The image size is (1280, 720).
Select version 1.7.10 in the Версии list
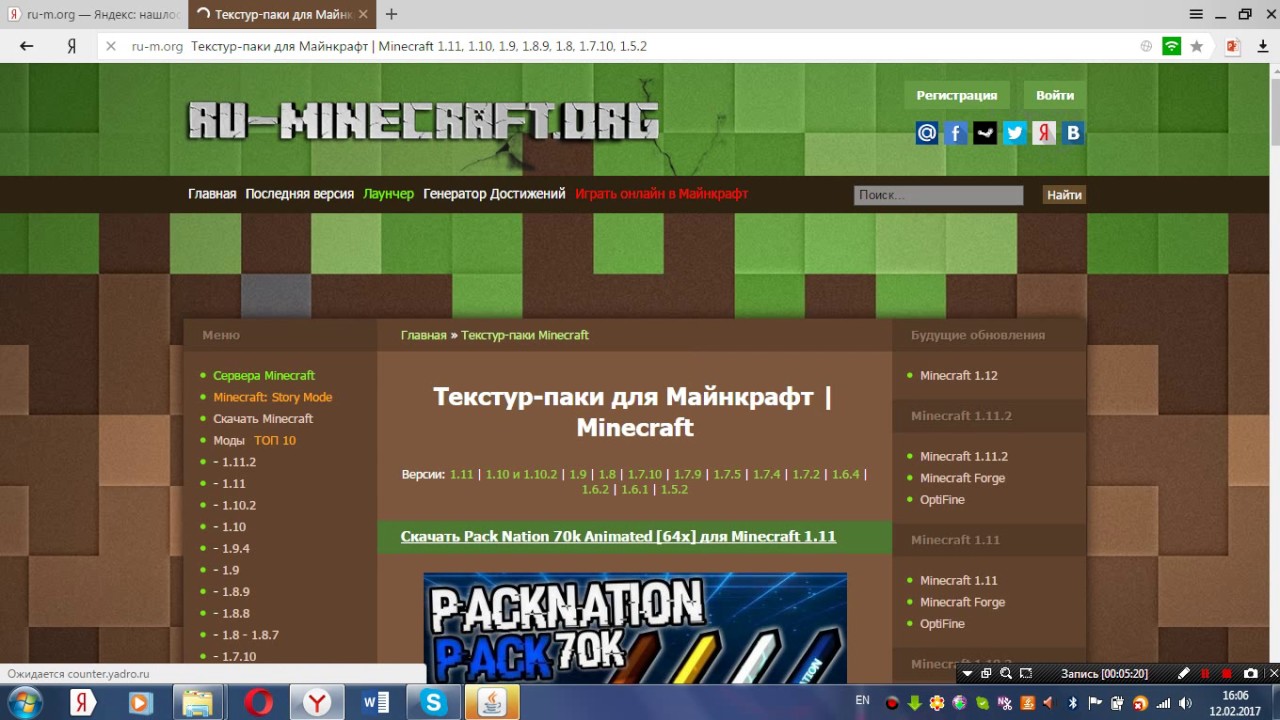[645, 474]
